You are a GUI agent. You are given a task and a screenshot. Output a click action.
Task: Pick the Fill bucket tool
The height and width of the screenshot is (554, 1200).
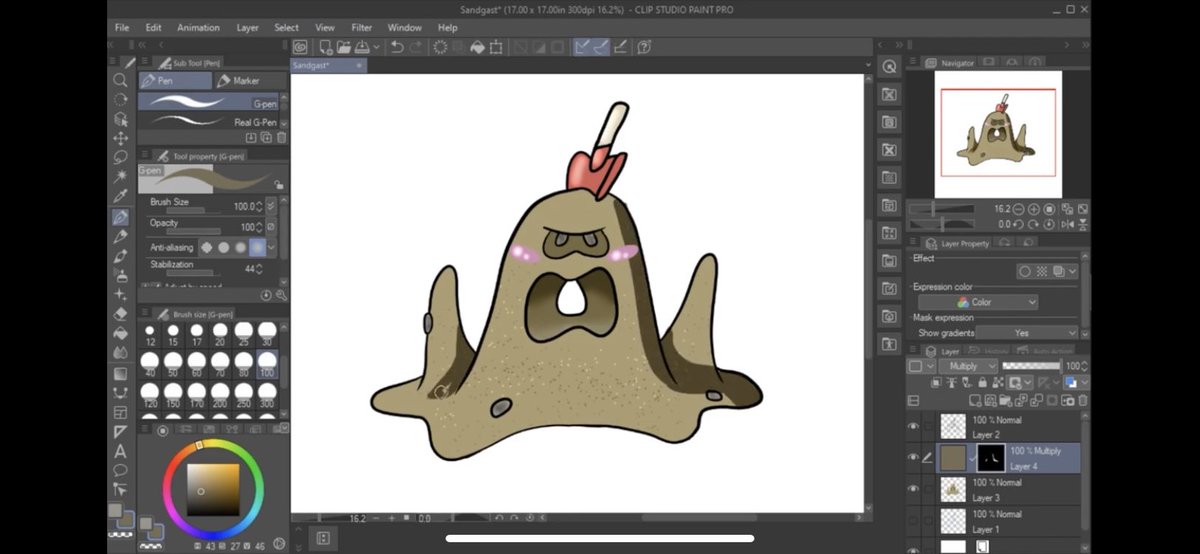click(x=120, y=333)
